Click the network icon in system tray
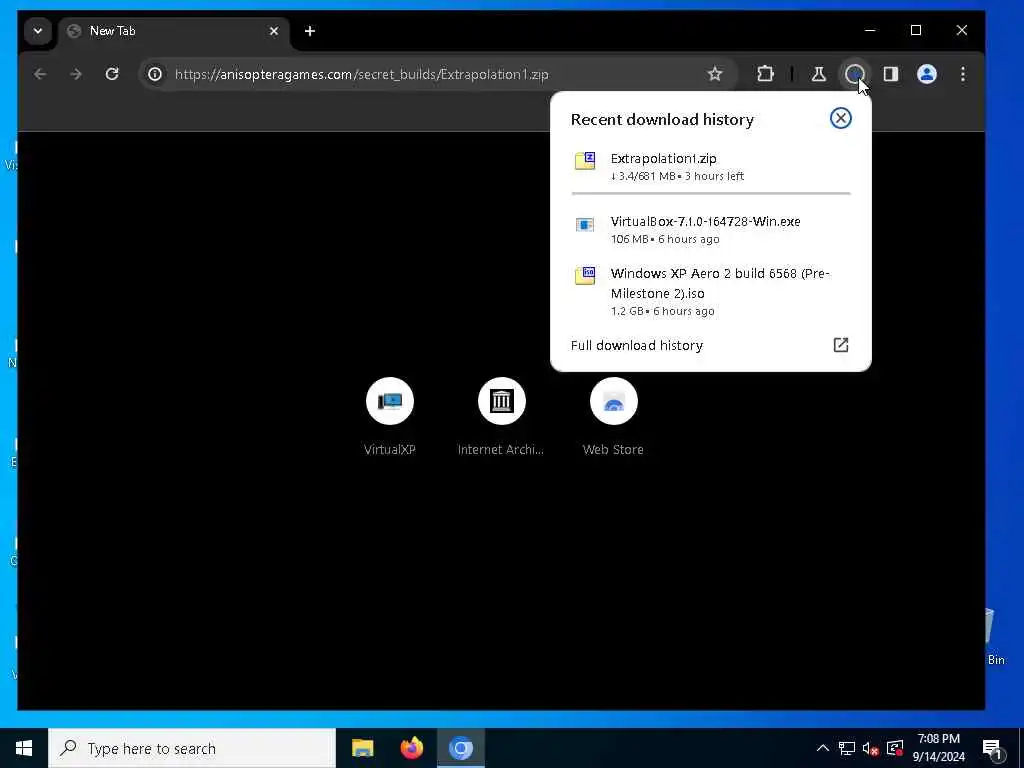1024x768 pixels. point(847,748)
